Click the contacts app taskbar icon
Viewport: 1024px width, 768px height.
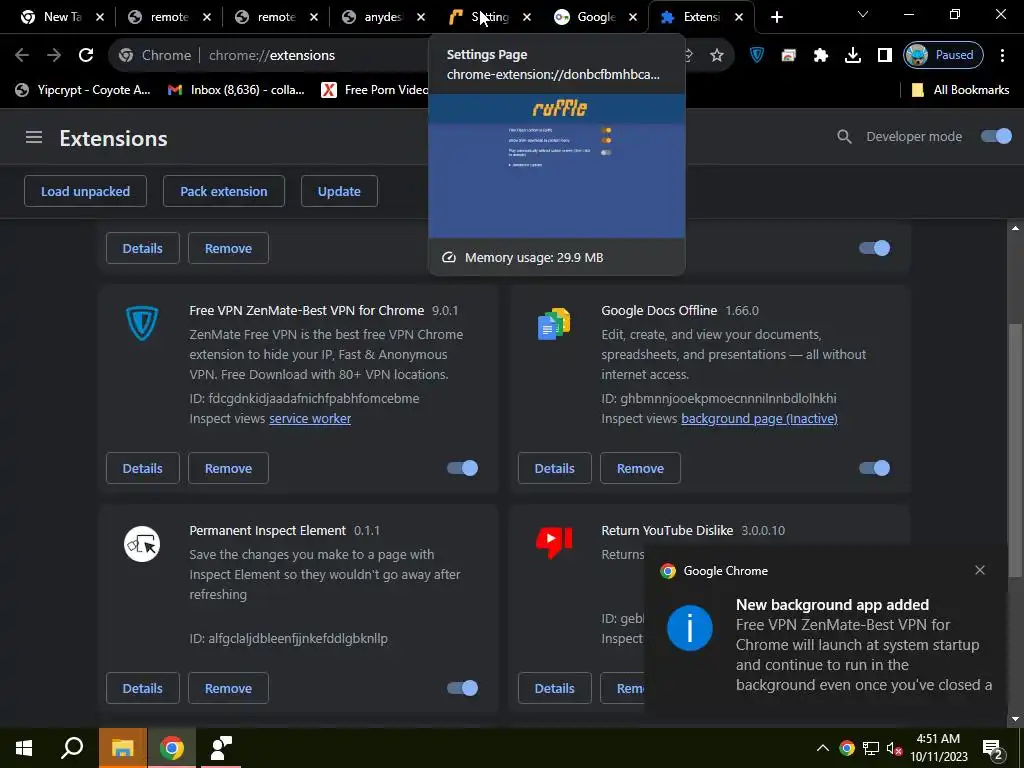click(x=221, y=748)
